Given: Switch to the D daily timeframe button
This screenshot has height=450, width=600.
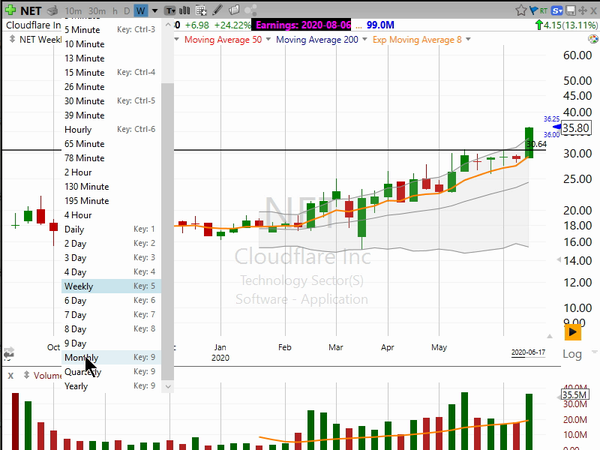Looking at the screenshot, I should (126, 10).
